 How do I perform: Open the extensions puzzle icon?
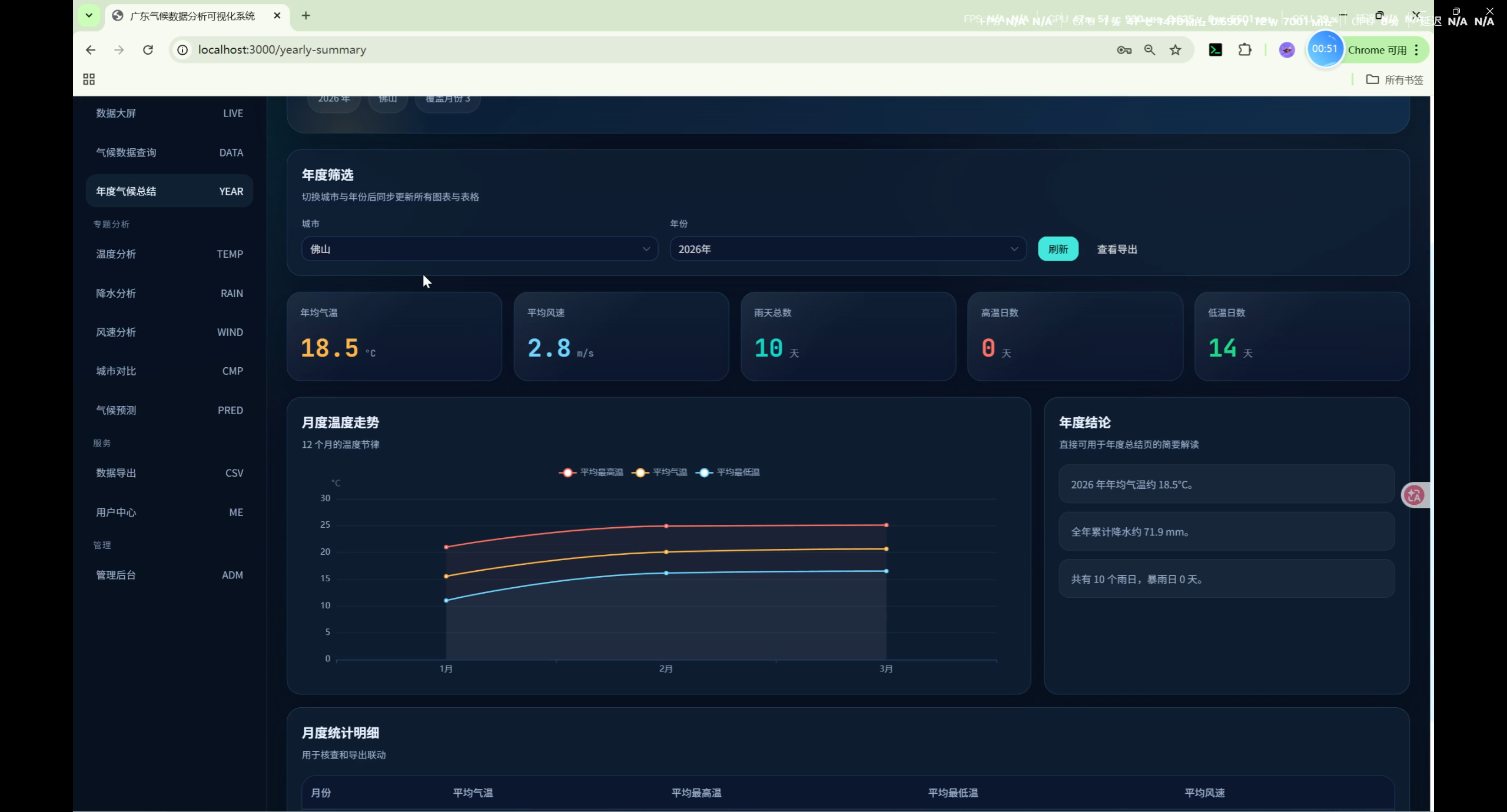click(x=1244, y=50)
